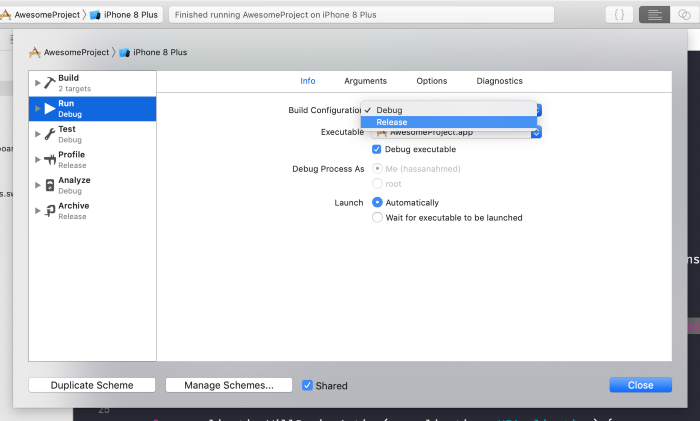This screenshot has height=421, width=700.
Task: Click the code snippet library braces button
Action: [x=619, y=15]
